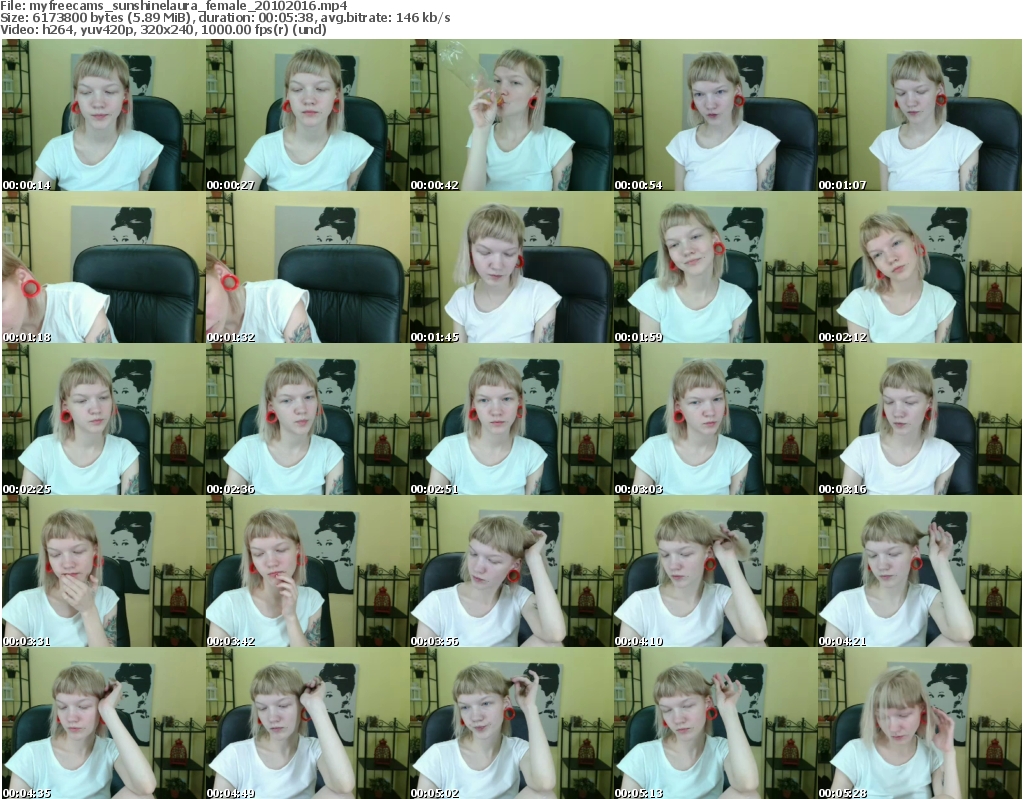Viewport: 1024px width, 799px height.
Task: Select the thumbnail marked 00:01:07
Action: tap(920, 115)
